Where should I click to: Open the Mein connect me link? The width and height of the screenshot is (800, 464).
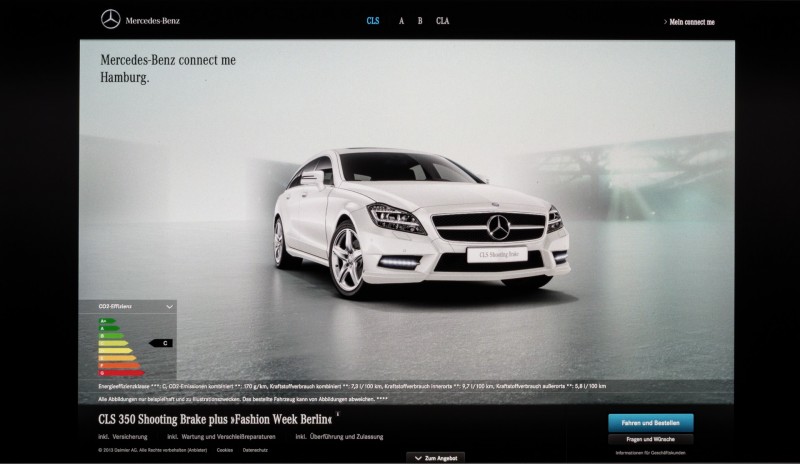pyautogui.click(x=692, y=22)
